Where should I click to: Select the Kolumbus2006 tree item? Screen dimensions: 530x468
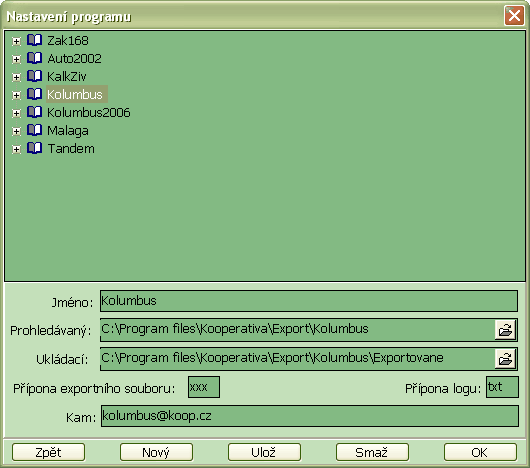coord(89,113)
